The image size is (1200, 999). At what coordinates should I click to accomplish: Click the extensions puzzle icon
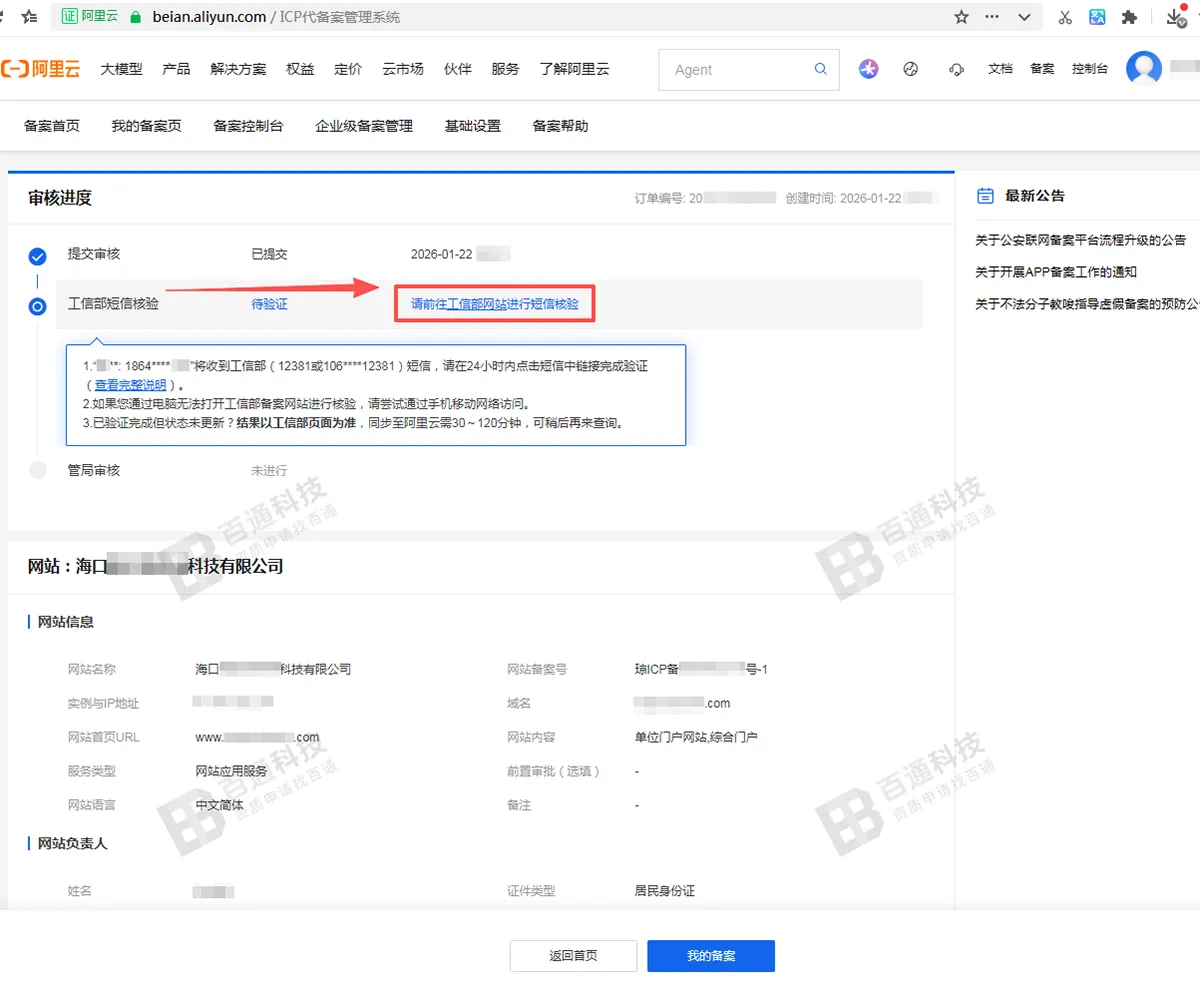coord(1131,17)
